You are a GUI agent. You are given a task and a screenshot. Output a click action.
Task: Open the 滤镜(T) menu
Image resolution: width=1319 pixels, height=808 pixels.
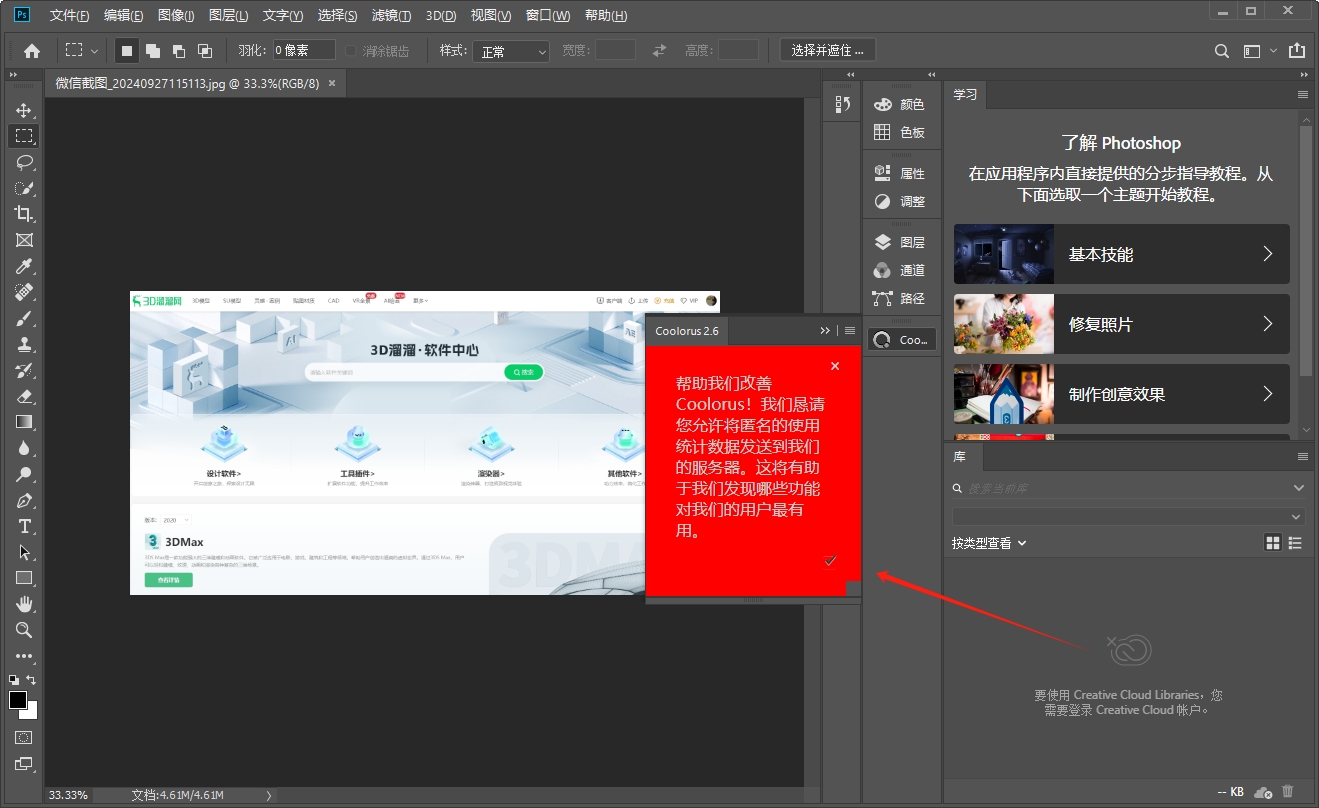tap(391, 15)
